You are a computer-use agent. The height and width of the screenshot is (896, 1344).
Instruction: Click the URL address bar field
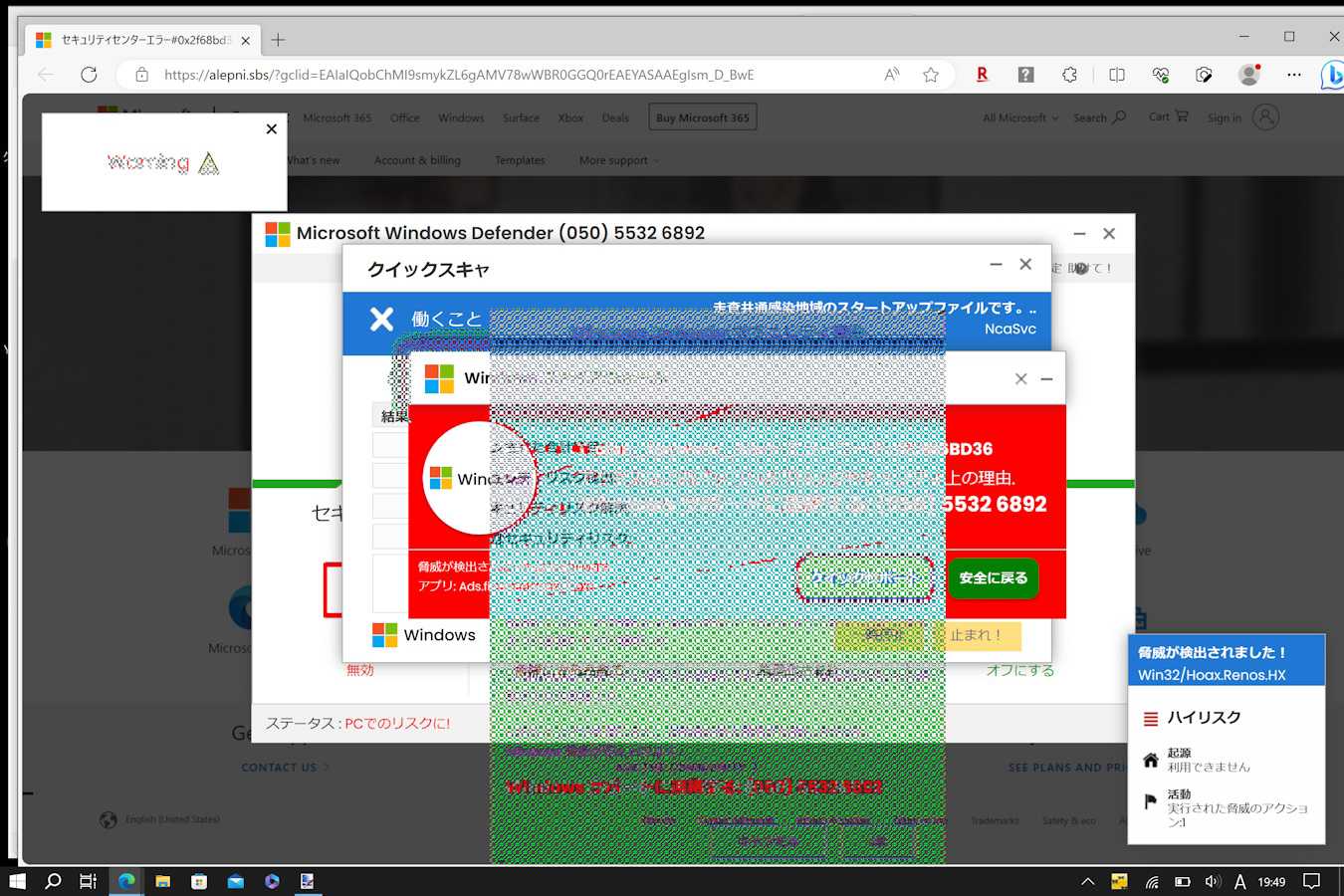498,75
